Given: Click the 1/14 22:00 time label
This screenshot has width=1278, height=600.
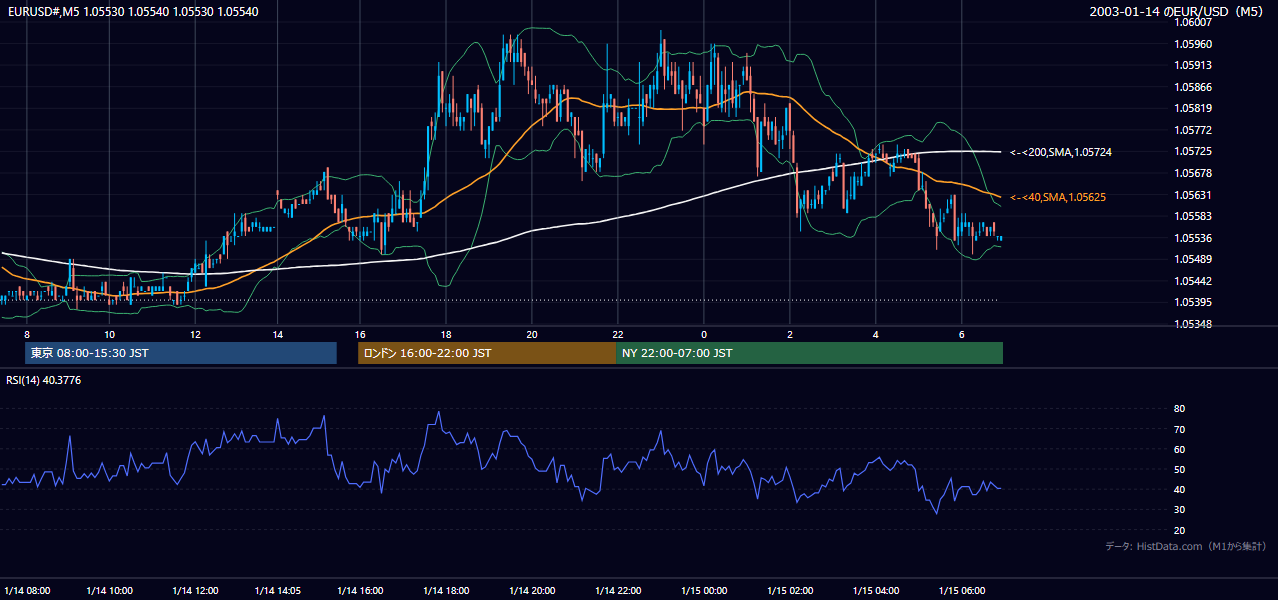Looking at the screenshot, I should click(x=618, y=590).
